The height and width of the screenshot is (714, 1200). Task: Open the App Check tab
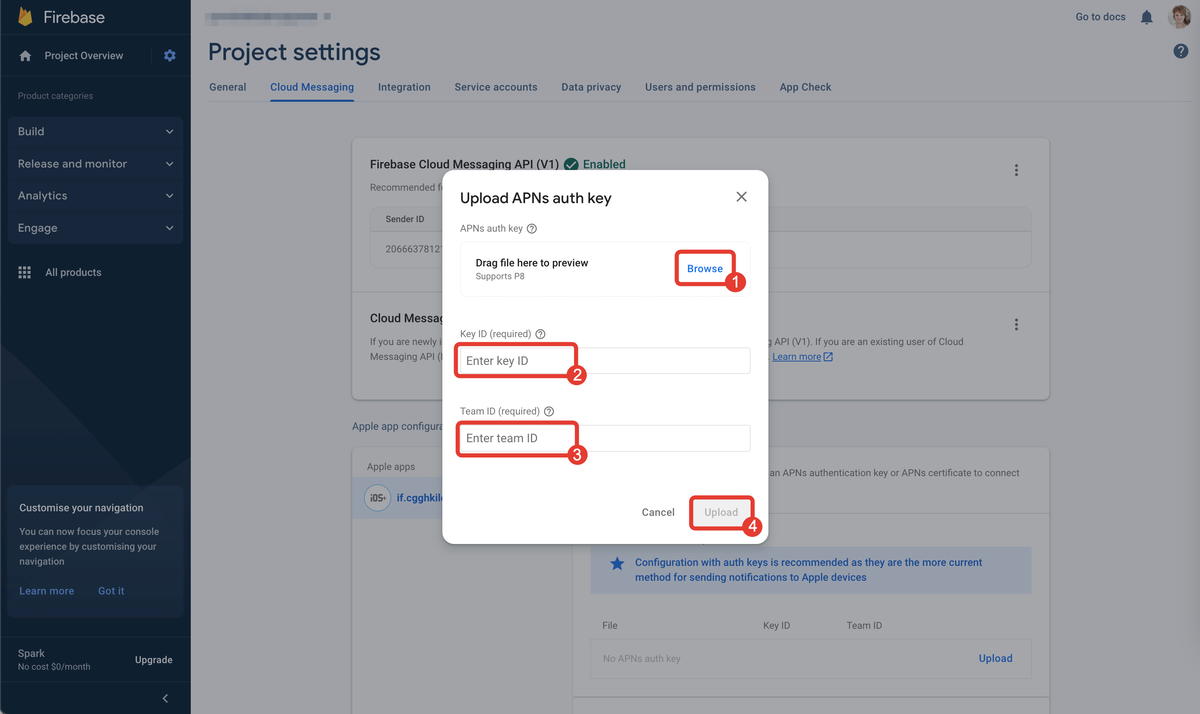pos(805,87)
